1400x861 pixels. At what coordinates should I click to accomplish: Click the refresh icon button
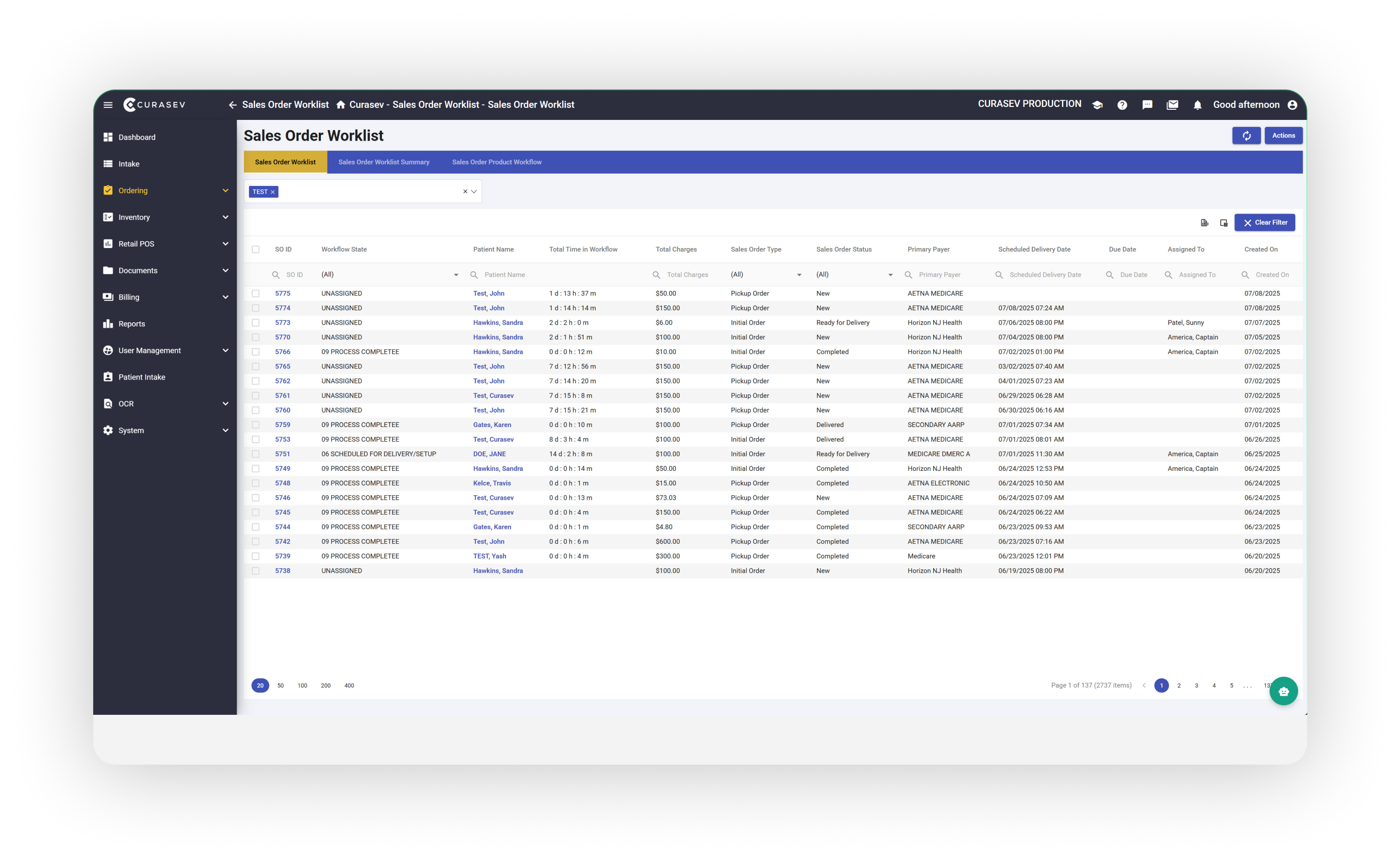1246,136
